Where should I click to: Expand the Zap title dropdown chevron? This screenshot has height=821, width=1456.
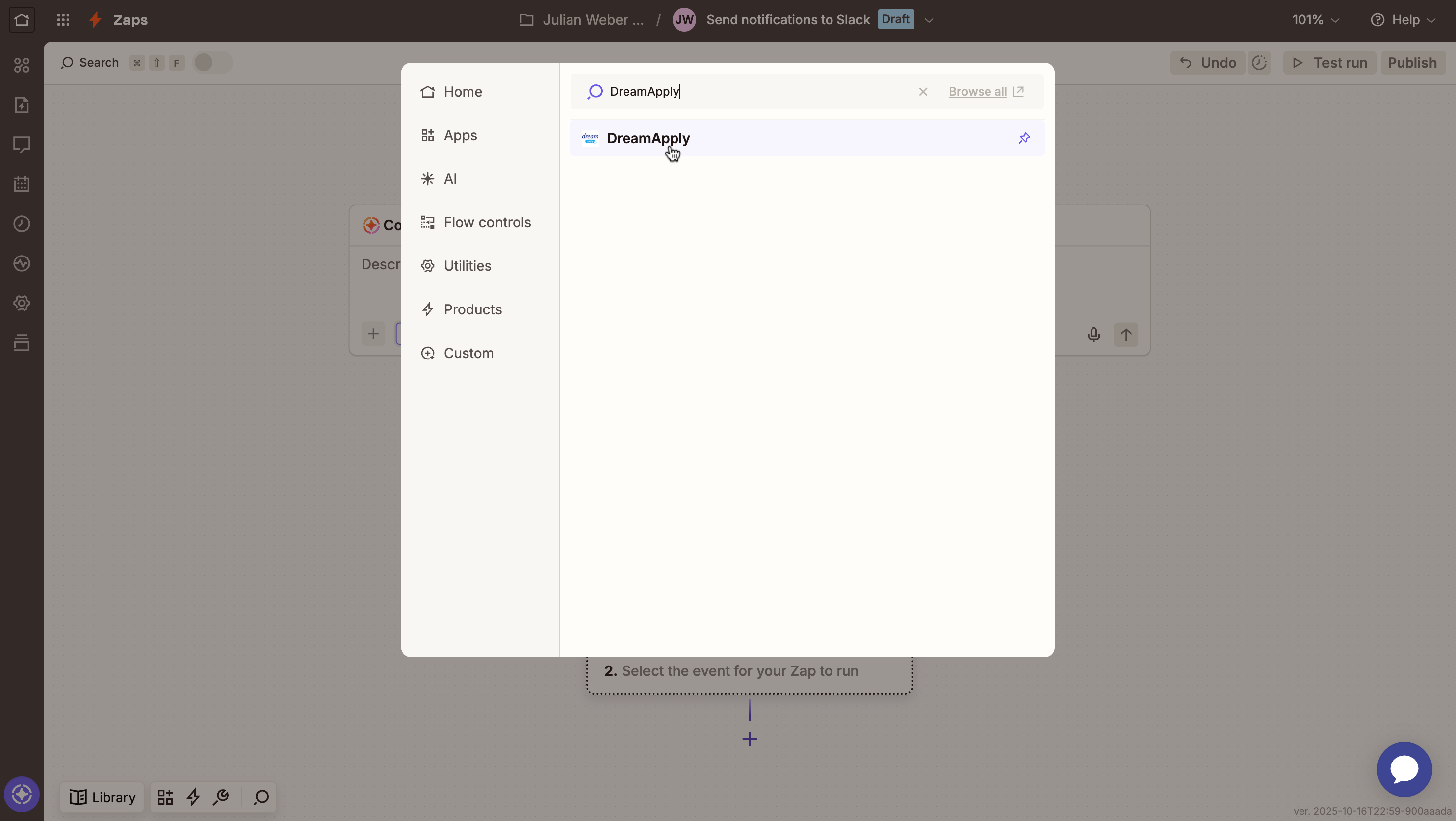[x=929, y=20]
